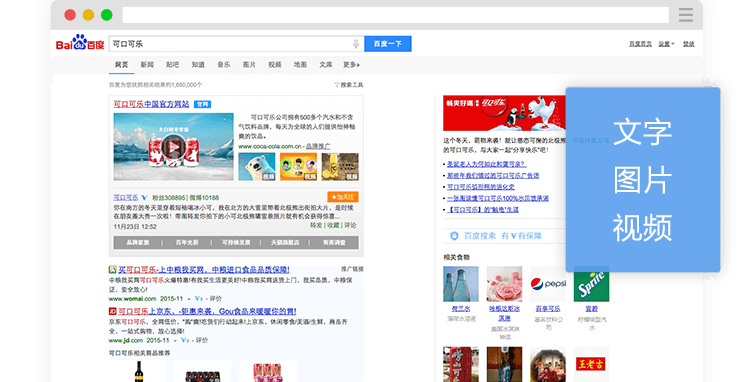
Task: Expand arrow after womai.com 2015-11
Action: (189, 299)
